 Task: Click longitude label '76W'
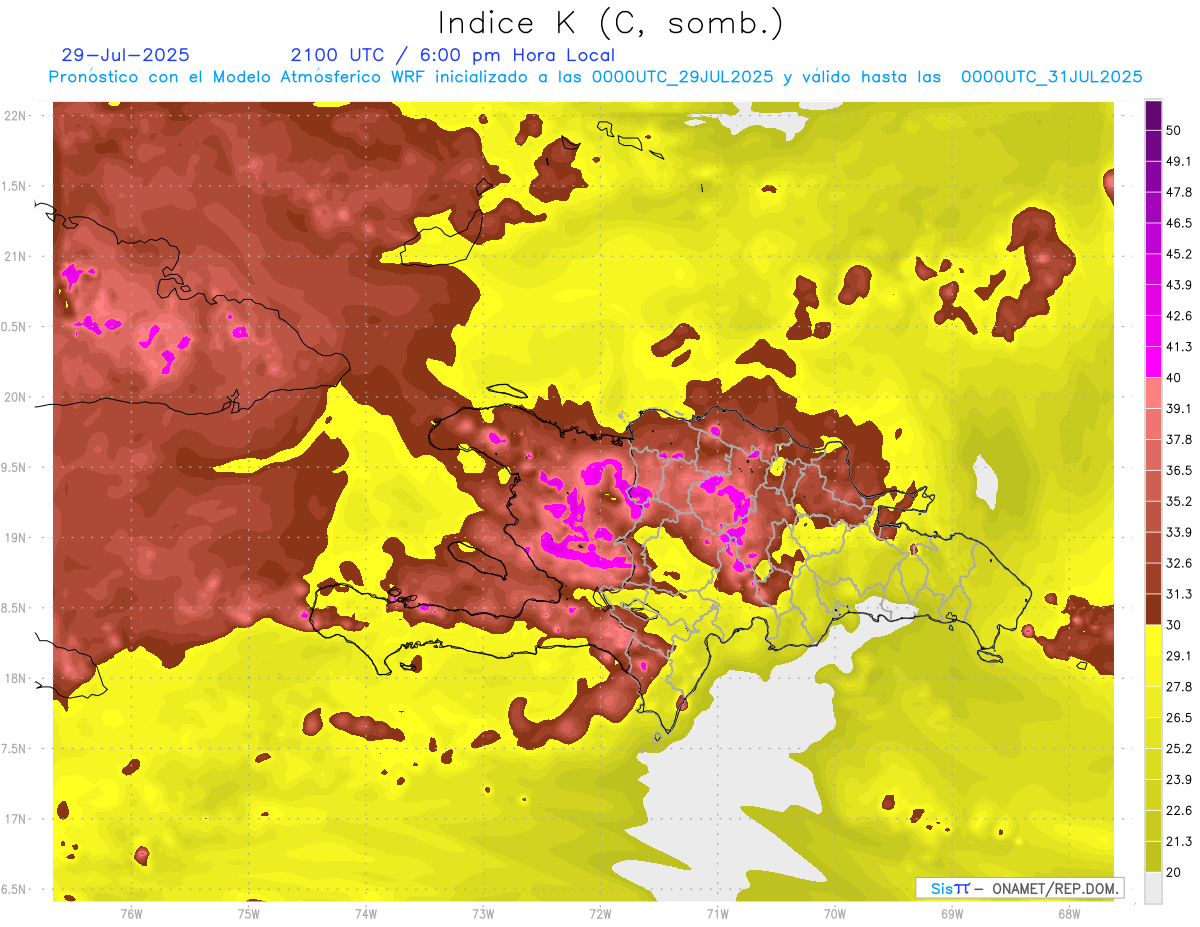pyautogui.click(x=131, y=914)
